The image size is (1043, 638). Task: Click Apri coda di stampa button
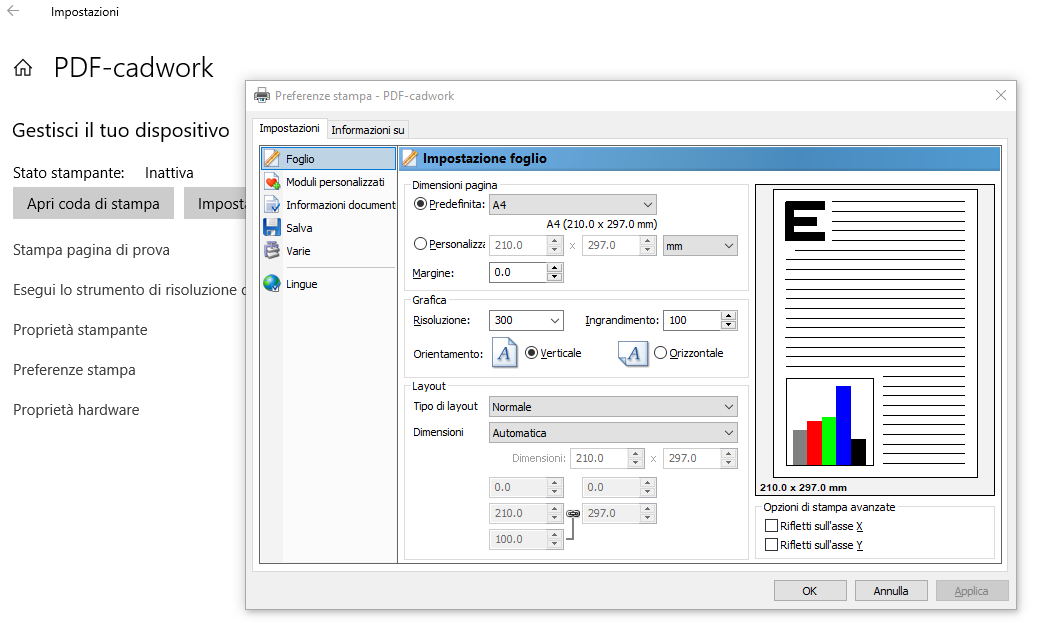93,204
